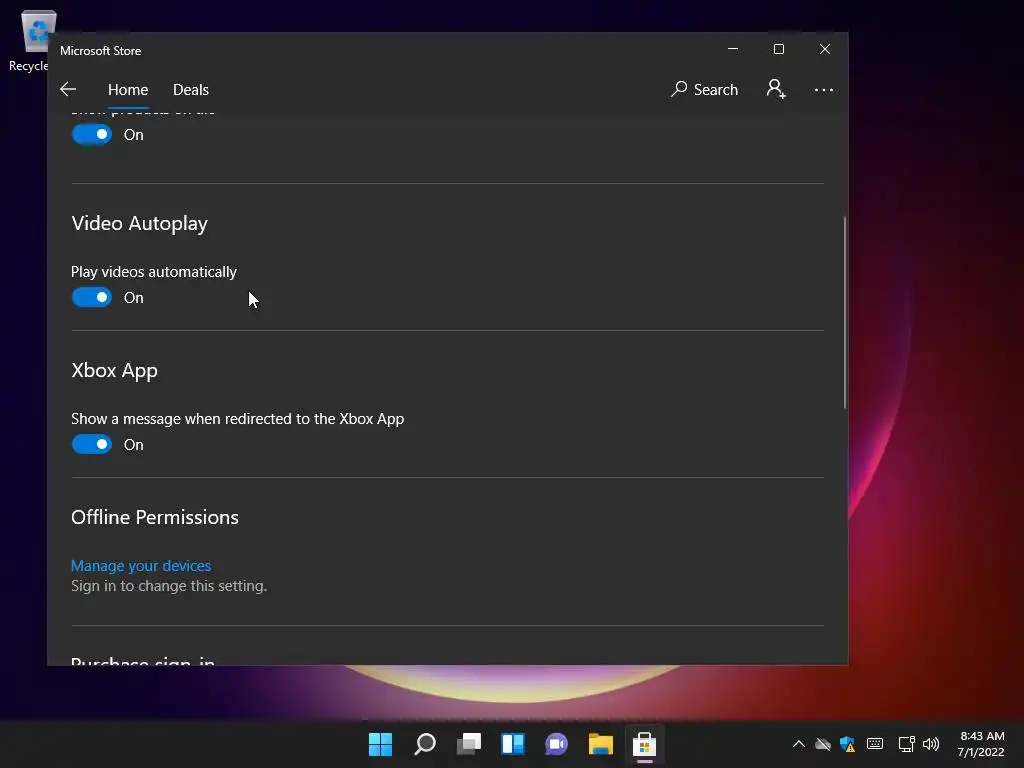Click the touch keyboard tray icon

[875, 744]
